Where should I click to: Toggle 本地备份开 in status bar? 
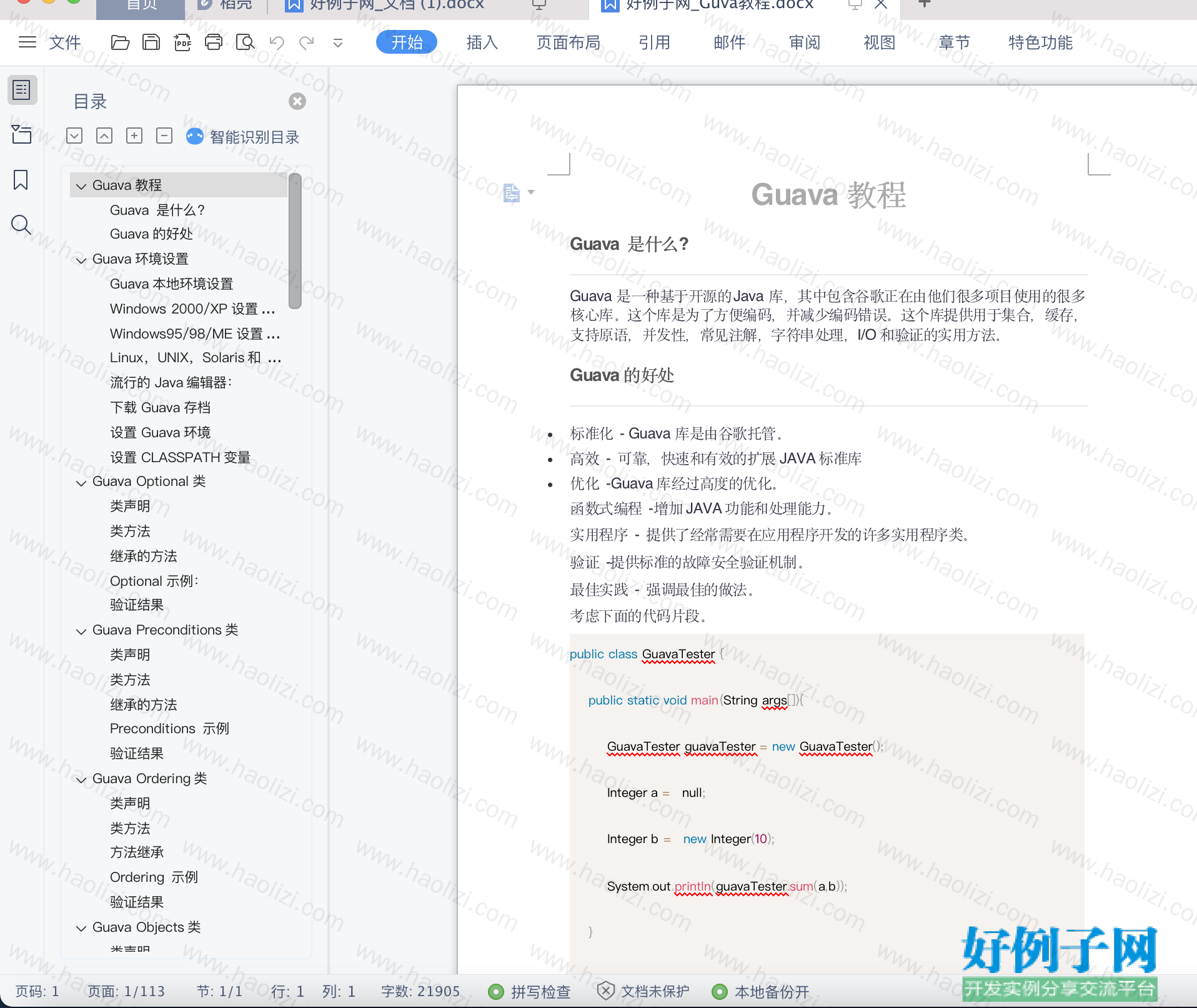[760, 991]
